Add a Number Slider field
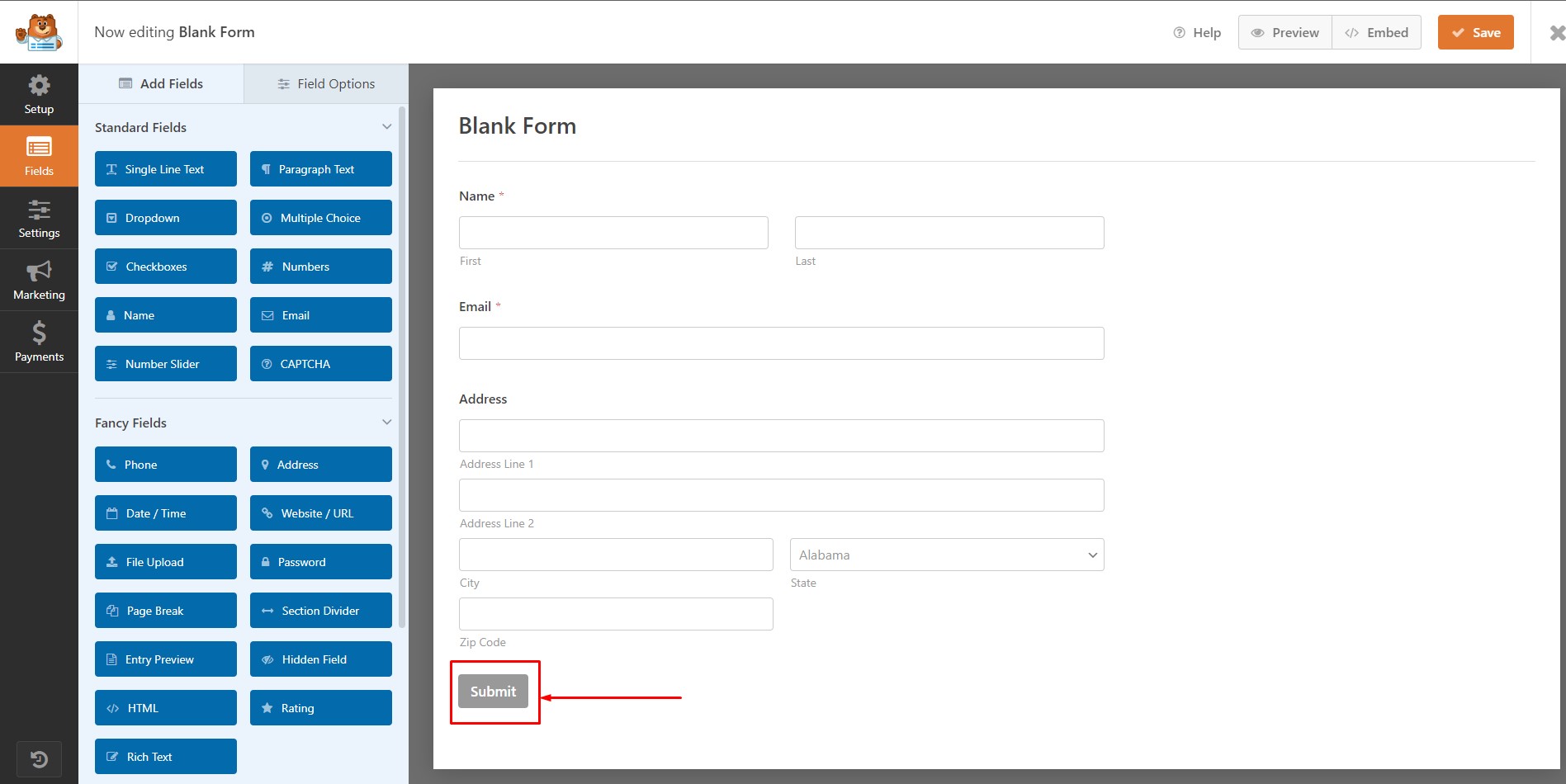The image size is (1566, 784). click(x=166, y=364)
